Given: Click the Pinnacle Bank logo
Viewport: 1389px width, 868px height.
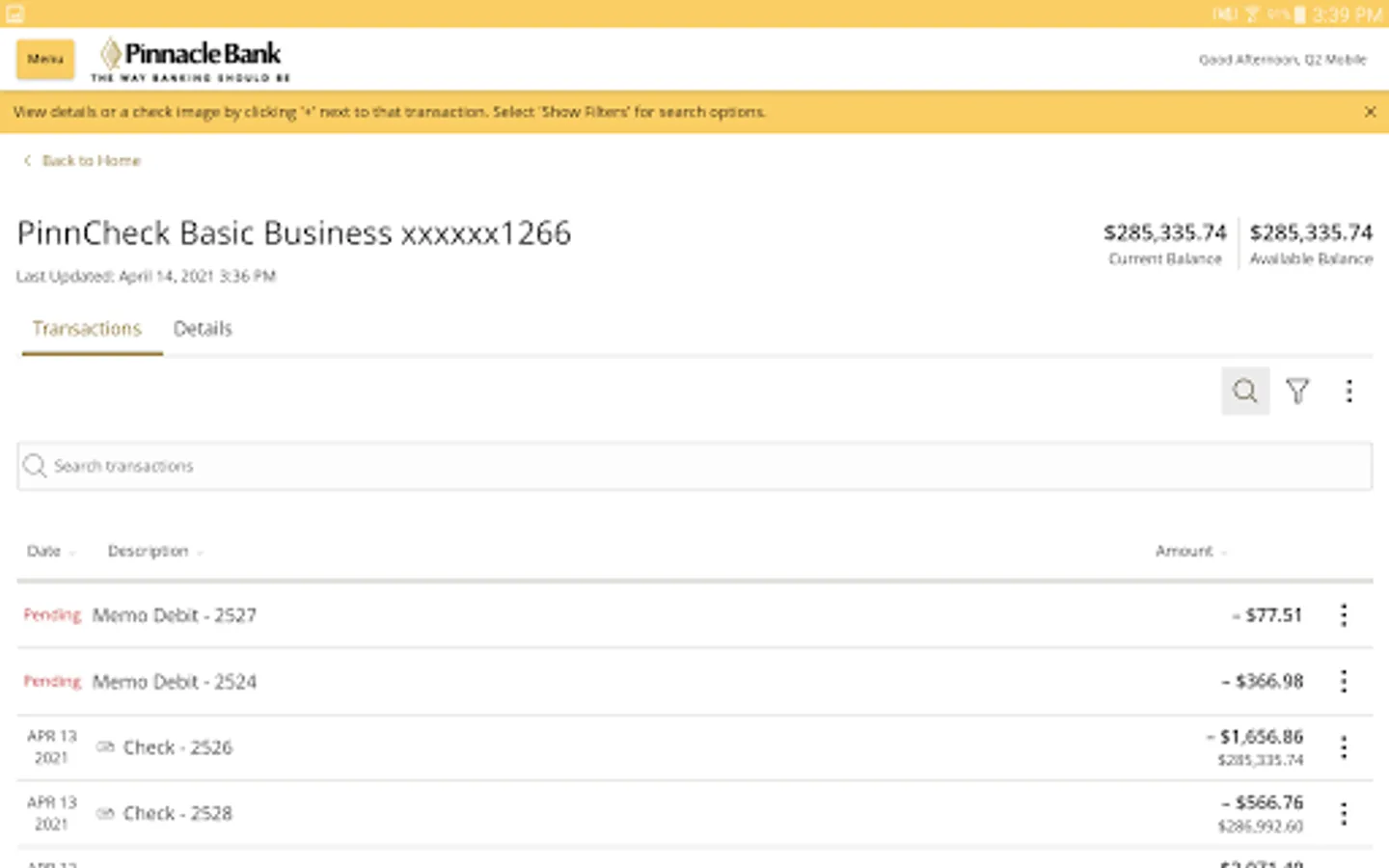Looking at the screenshot, I should [x=191, y=60].
